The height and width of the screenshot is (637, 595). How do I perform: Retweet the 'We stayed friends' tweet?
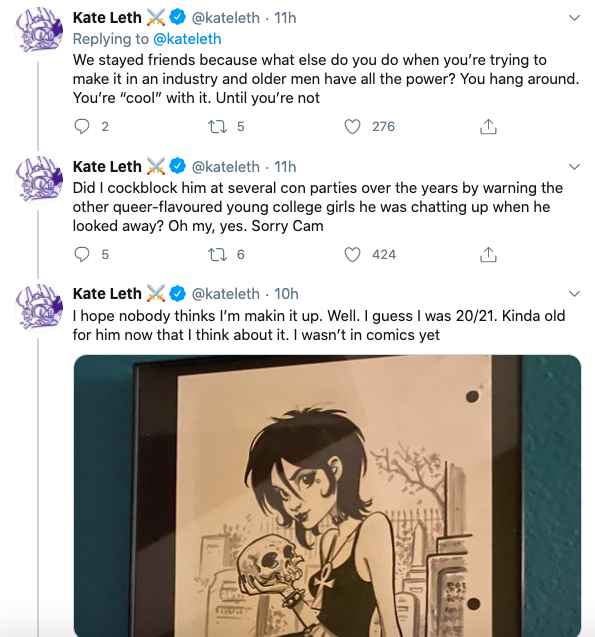[217, 127]
